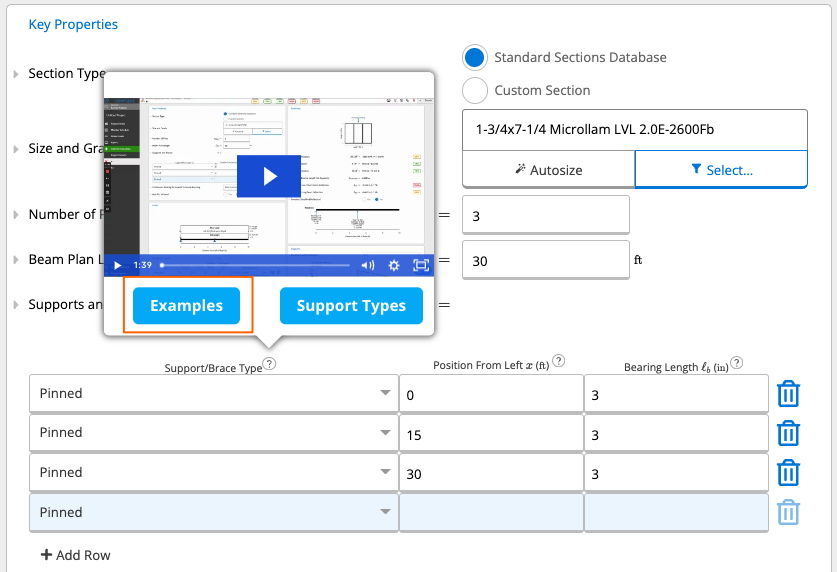Open help for Support/Brace Type column

point(270,364)
